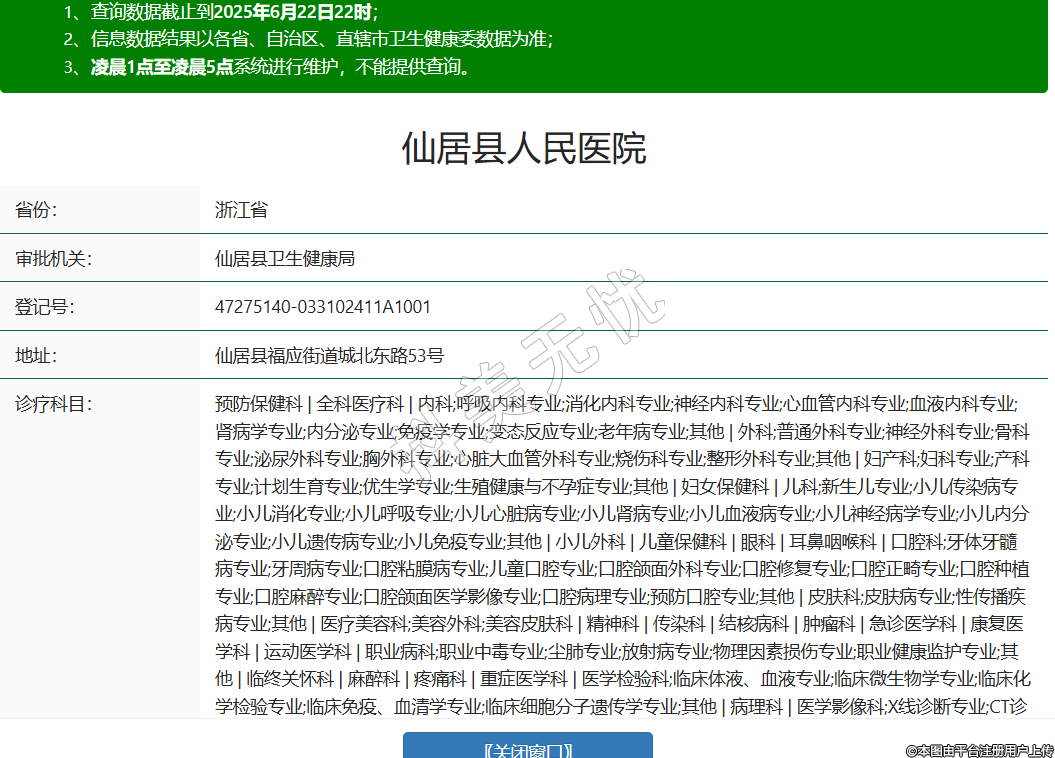Select the 登记号 row label
The image size is (1055, 758).
(44, 307)
